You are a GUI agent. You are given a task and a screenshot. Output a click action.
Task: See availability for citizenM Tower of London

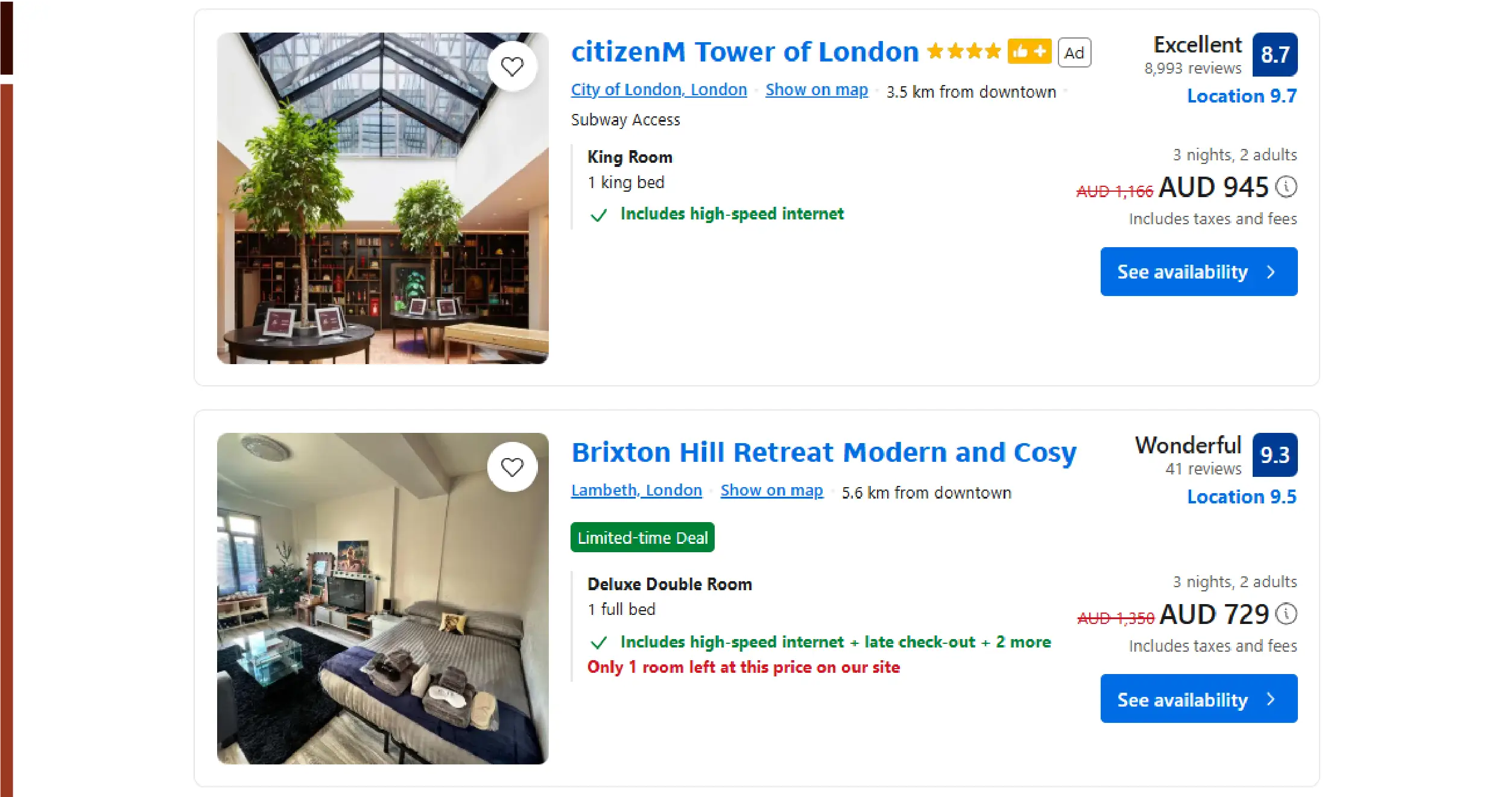click(1198, 272)
